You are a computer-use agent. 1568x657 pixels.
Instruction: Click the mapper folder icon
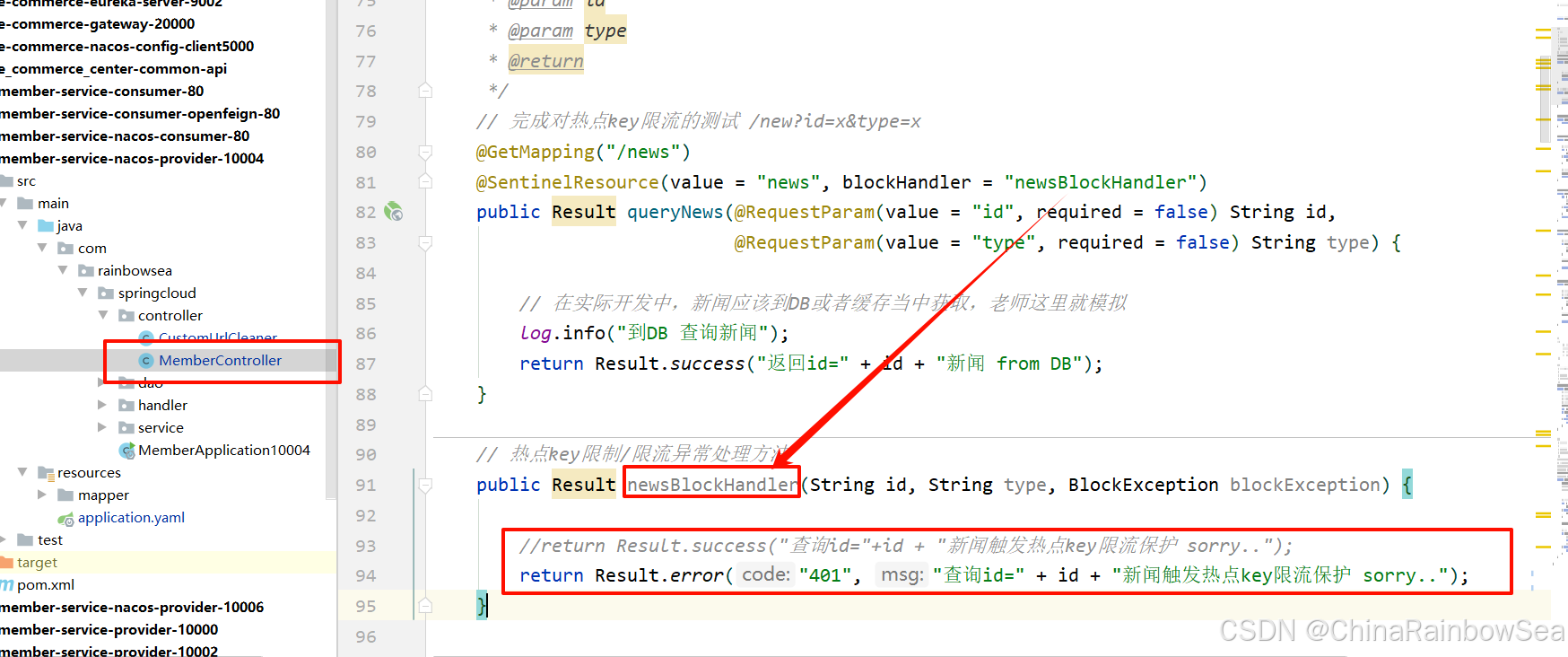(65, 495)
